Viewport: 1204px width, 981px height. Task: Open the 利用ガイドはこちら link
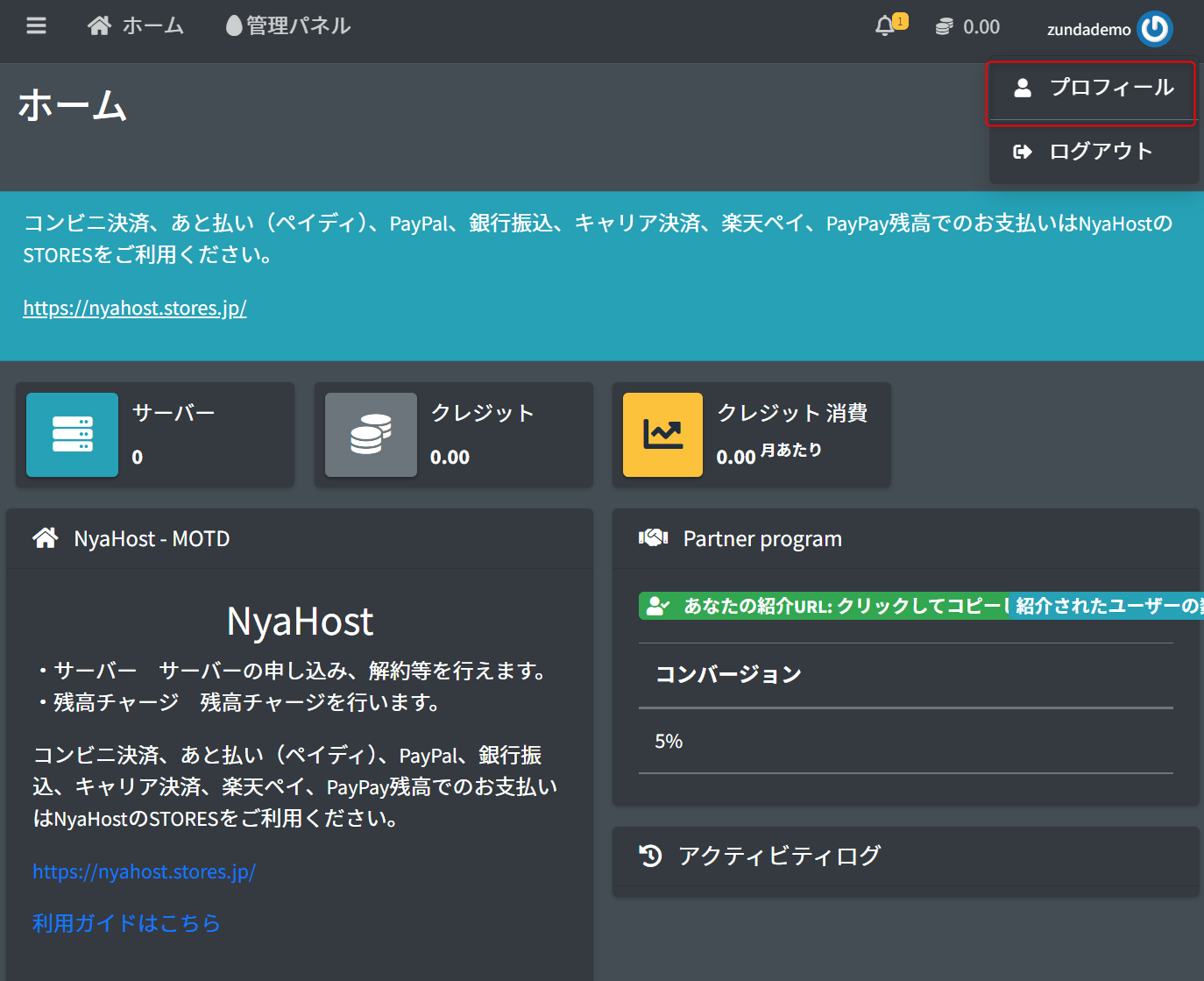pos(126,923)
